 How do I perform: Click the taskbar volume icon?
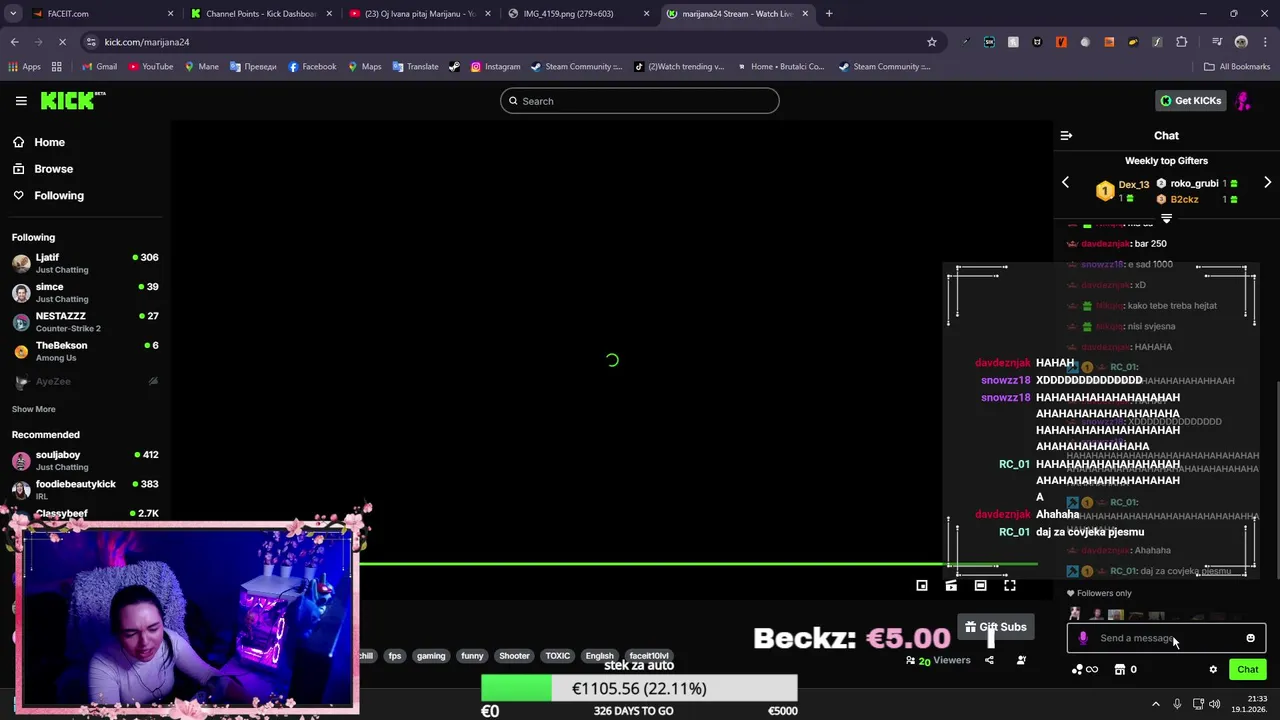(x=1215, y=704)
